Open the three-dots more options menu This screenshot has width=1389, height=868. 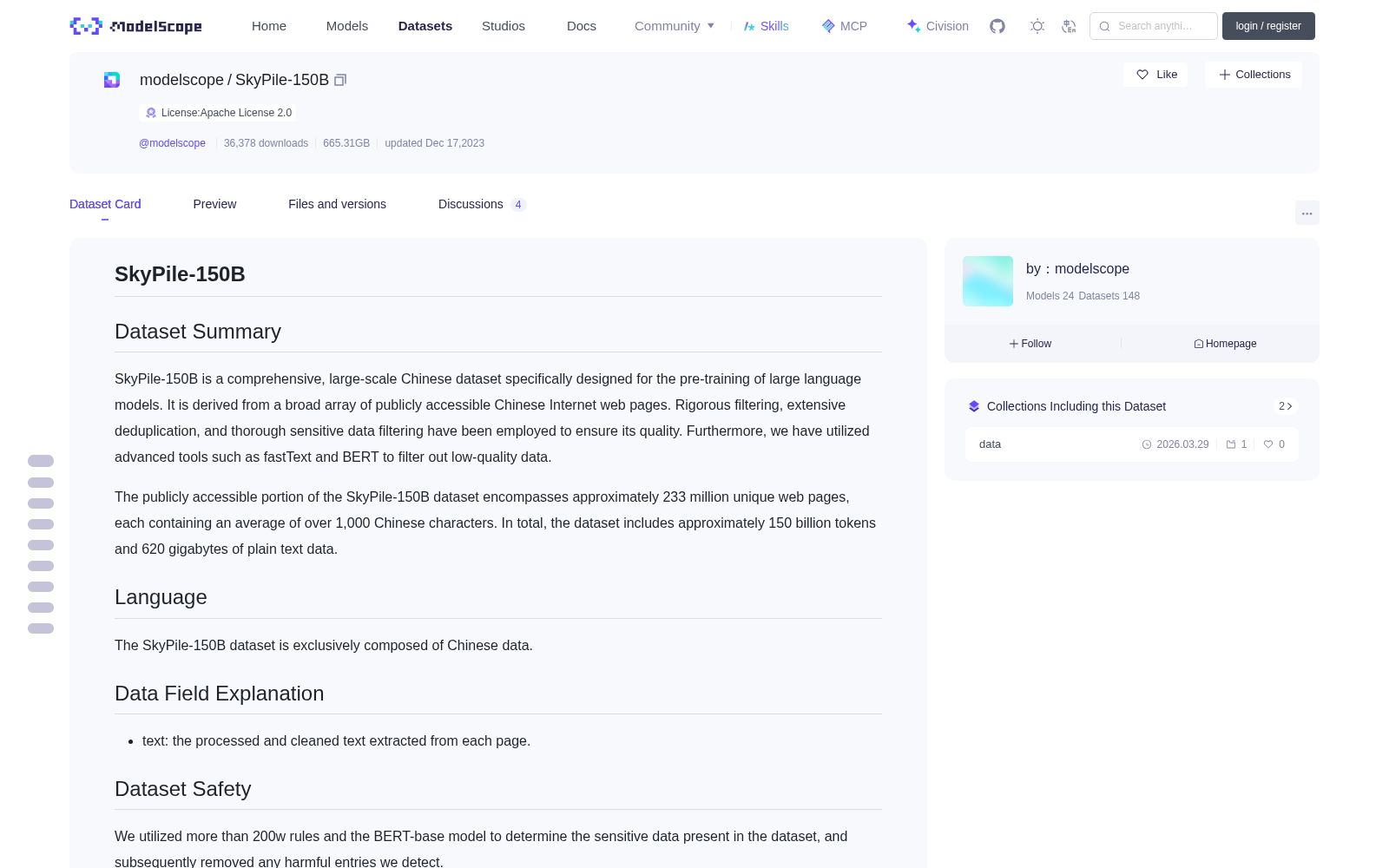pyautogui.click(x=1307, y=213)
